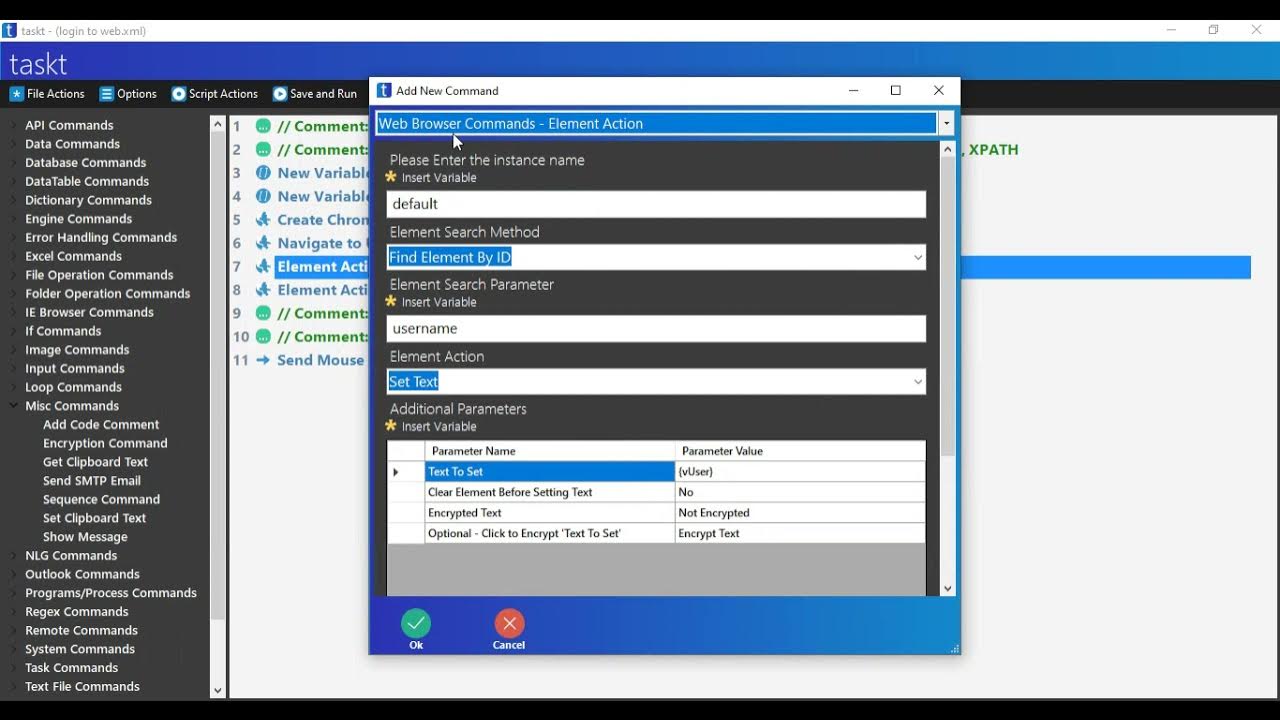Screen dimensions: 1280x720
Task: Expand File Operation Commands category
Action: coord(14,275)
